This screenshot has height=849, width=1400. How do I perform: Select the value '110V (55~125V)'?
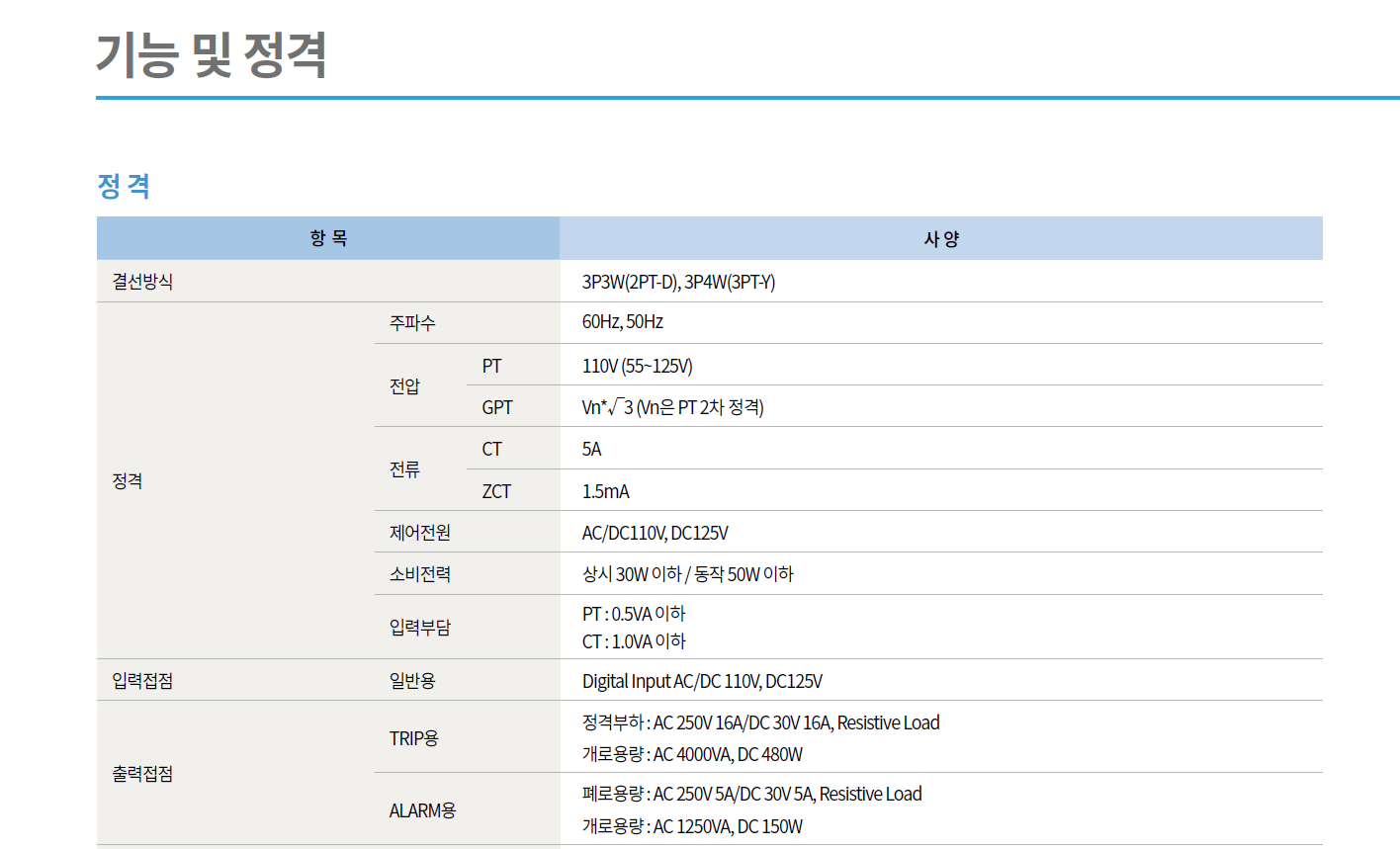[637, 366]
